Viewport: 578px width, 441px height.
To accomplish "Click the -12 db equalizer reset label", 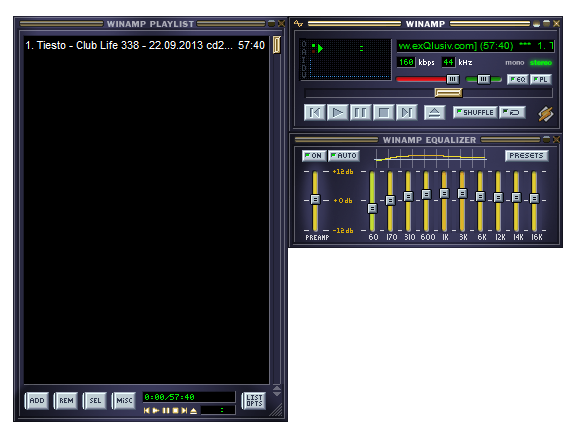I will [x=343, y=230].
